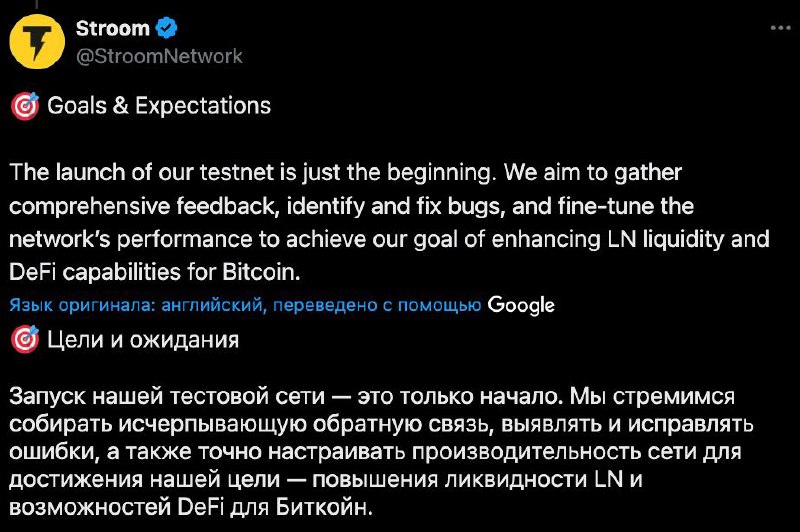800x532 pixels.
Task: Click the line 'comprehensive feedback, identify and fix bugs'
Action: click(352, 206)
